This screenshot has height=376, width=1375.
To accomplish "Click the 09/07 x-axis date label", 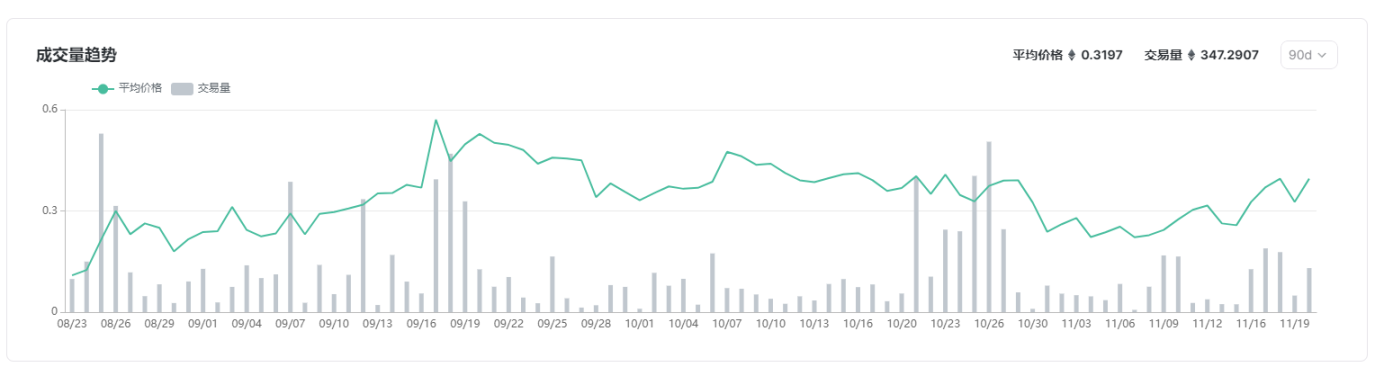I will (x=290, y=324).
